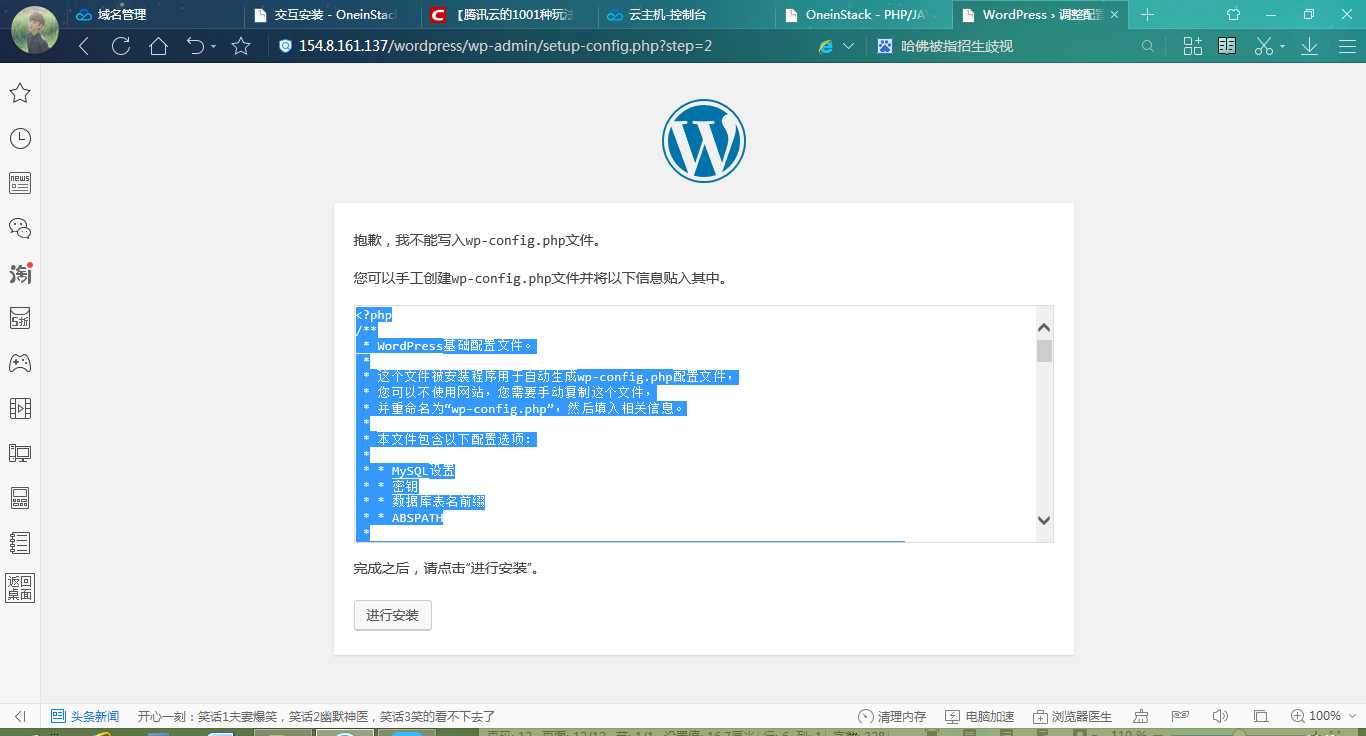Open the WeChat chat sidebar icon

(19, 228)
